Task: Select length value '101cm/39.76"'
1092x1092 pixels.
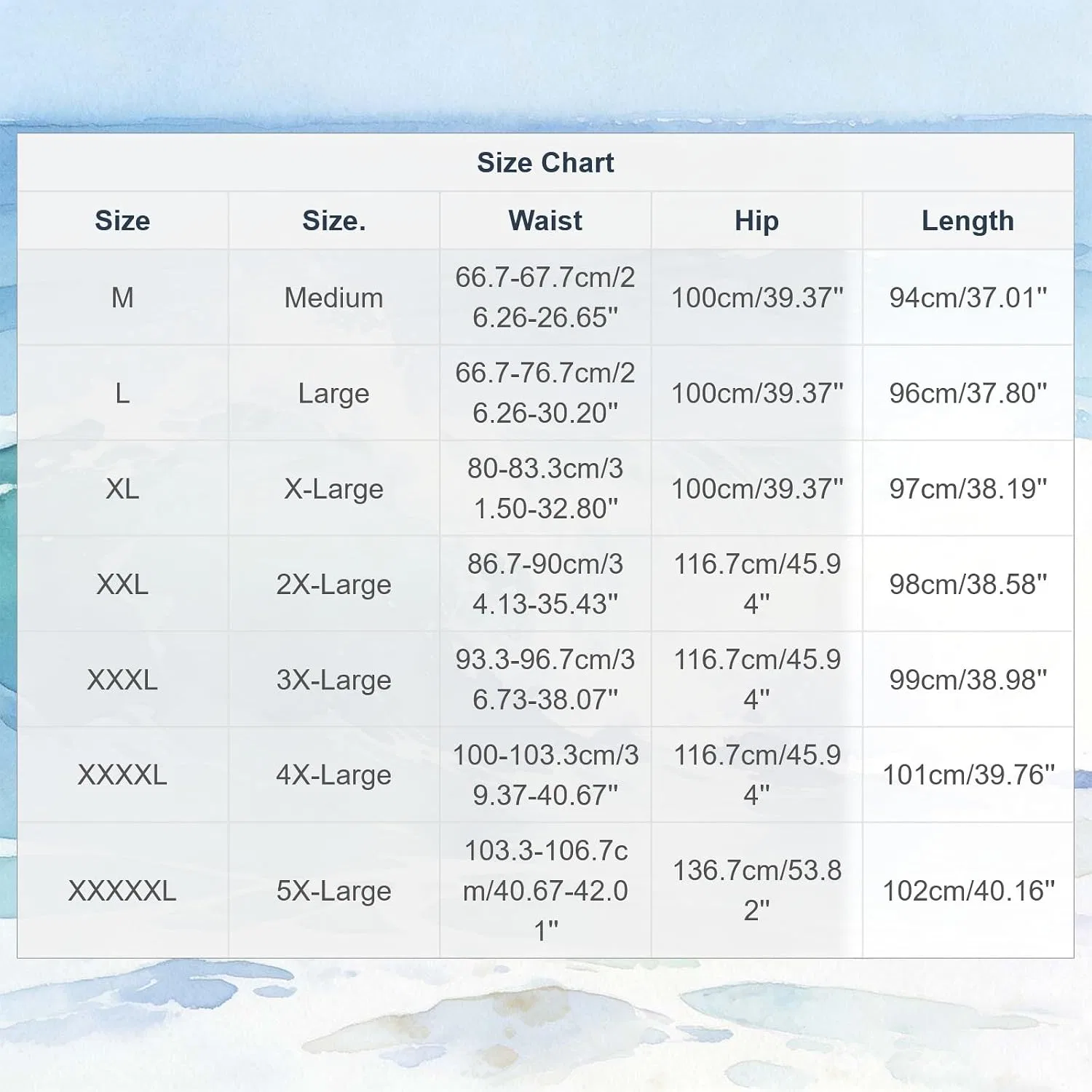Action: pos(968,775)
